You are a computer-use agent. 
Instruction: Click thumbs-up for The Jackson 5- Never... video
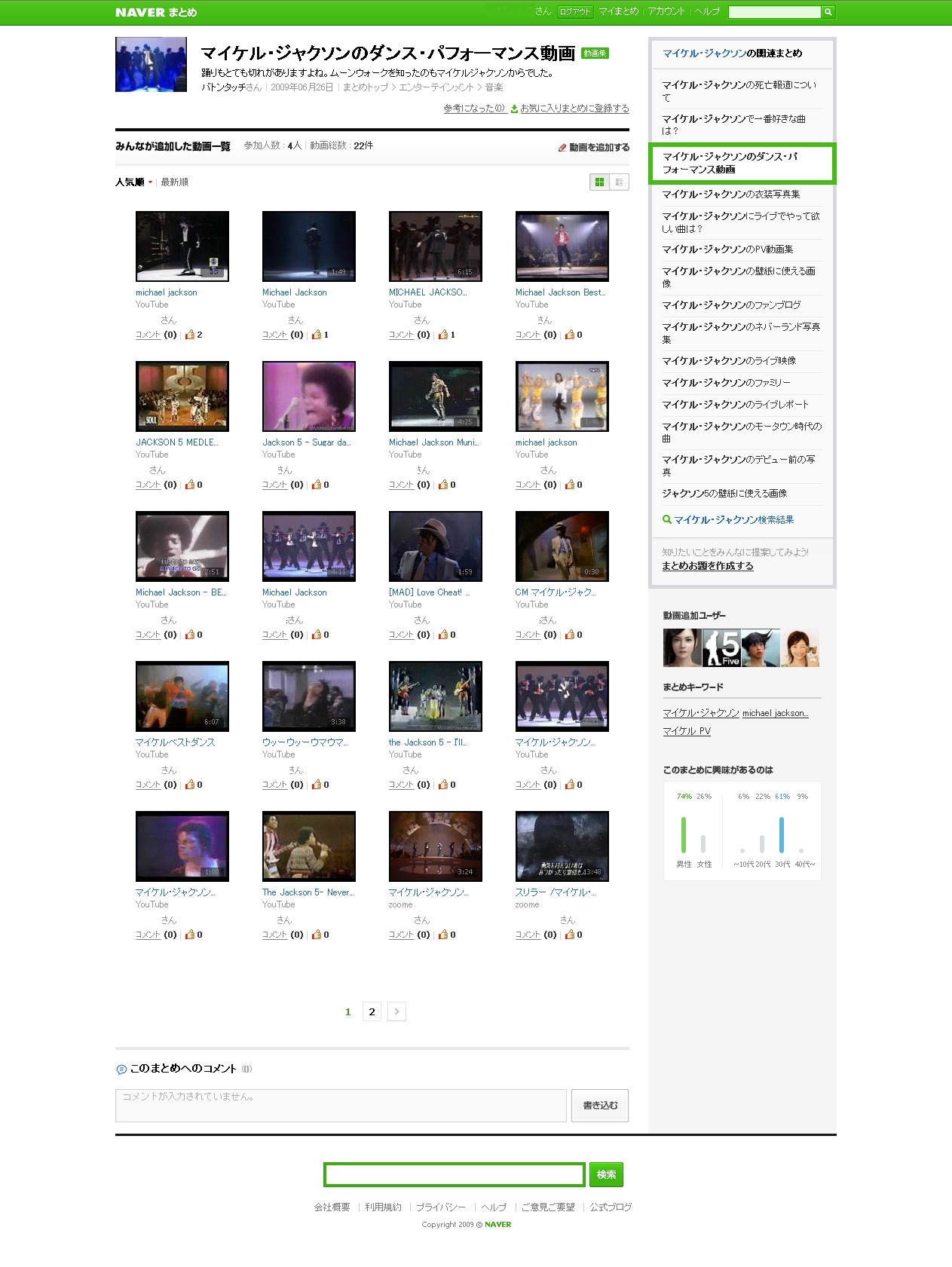[317, 935]
